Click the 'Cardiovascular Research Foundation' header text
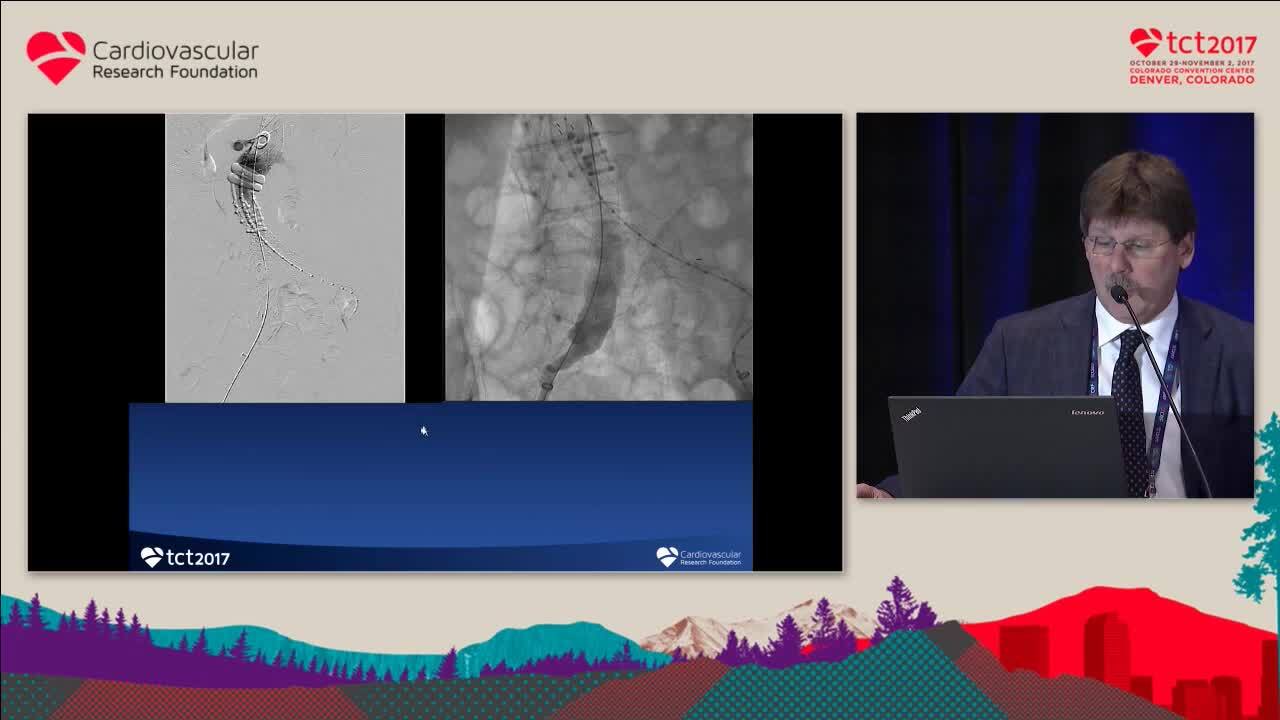Viewport: 1280px width, 720px height. click(x=175, y=60)
